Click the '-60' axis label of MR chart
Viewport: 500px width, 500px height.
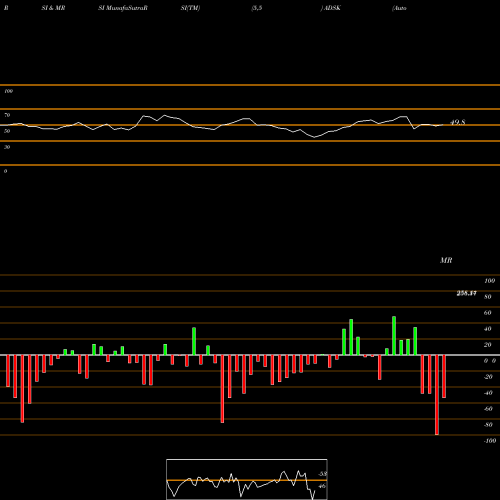pos(488,409)
